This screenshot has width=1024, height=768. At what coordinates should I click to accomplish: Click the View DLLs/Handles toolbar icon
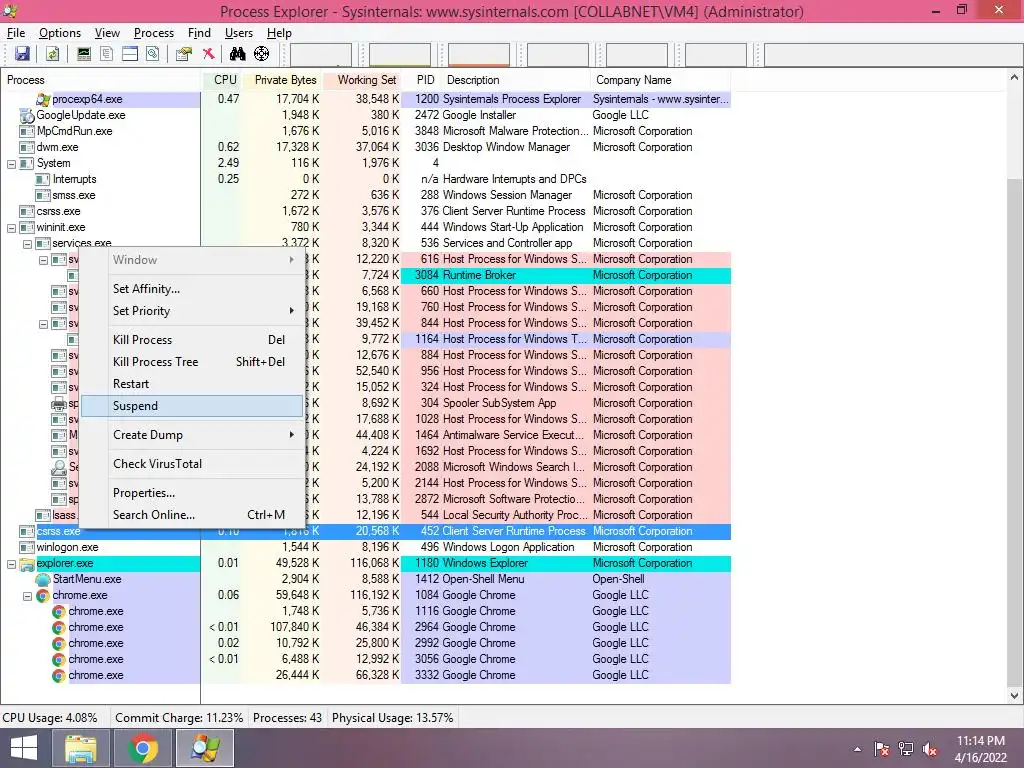(x=153, y=54)
